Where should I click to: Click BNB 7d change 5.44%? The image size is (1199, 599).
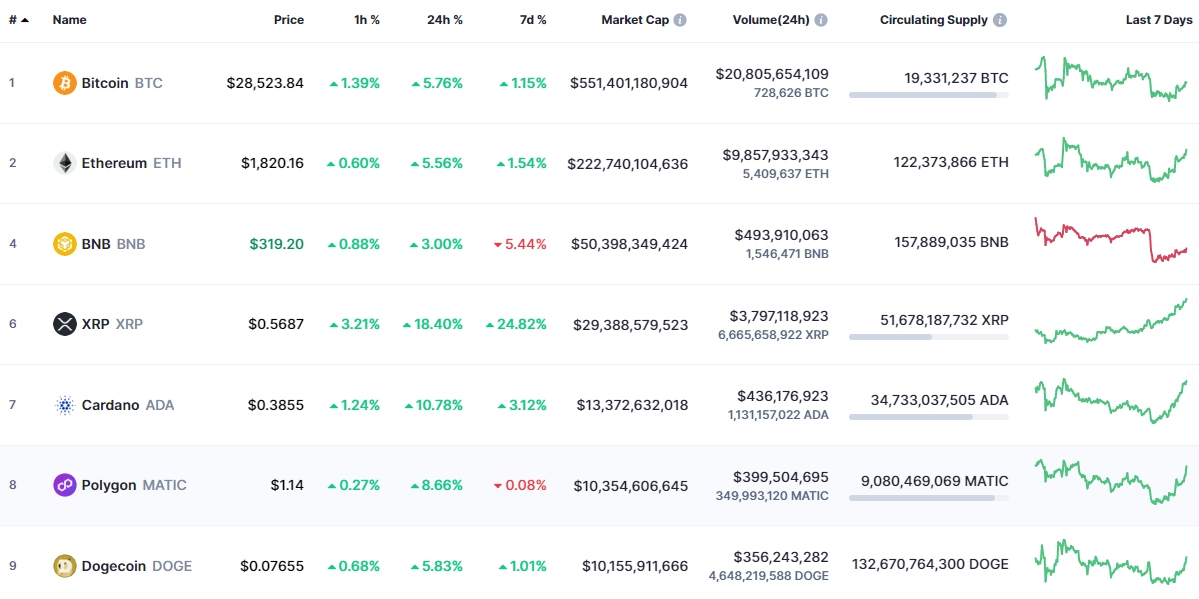pos(520,244)
